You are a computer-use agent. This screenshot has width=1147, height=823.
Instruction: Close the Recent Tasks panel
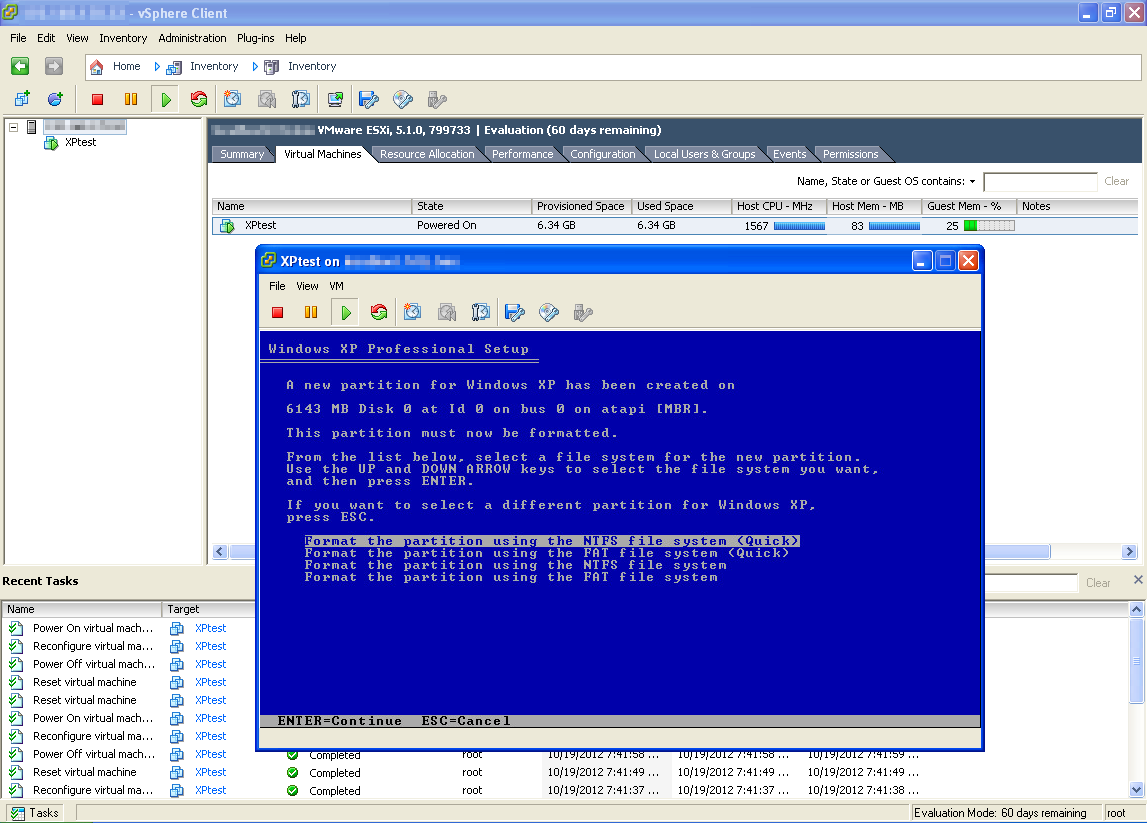pyautogui.click(x=1137, y=579)
